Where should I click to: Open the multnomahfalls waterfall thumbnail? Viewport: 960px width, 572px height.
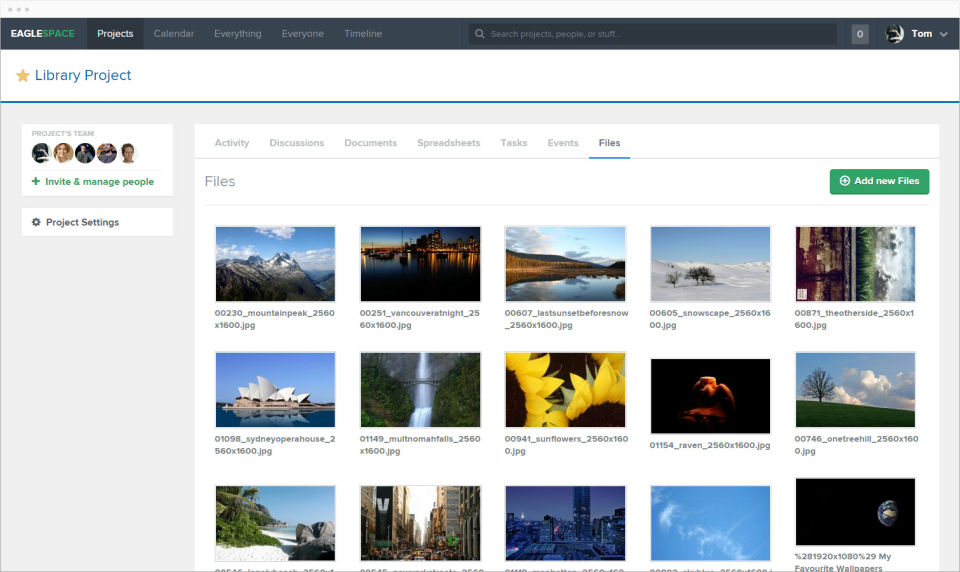pos(421,390)
